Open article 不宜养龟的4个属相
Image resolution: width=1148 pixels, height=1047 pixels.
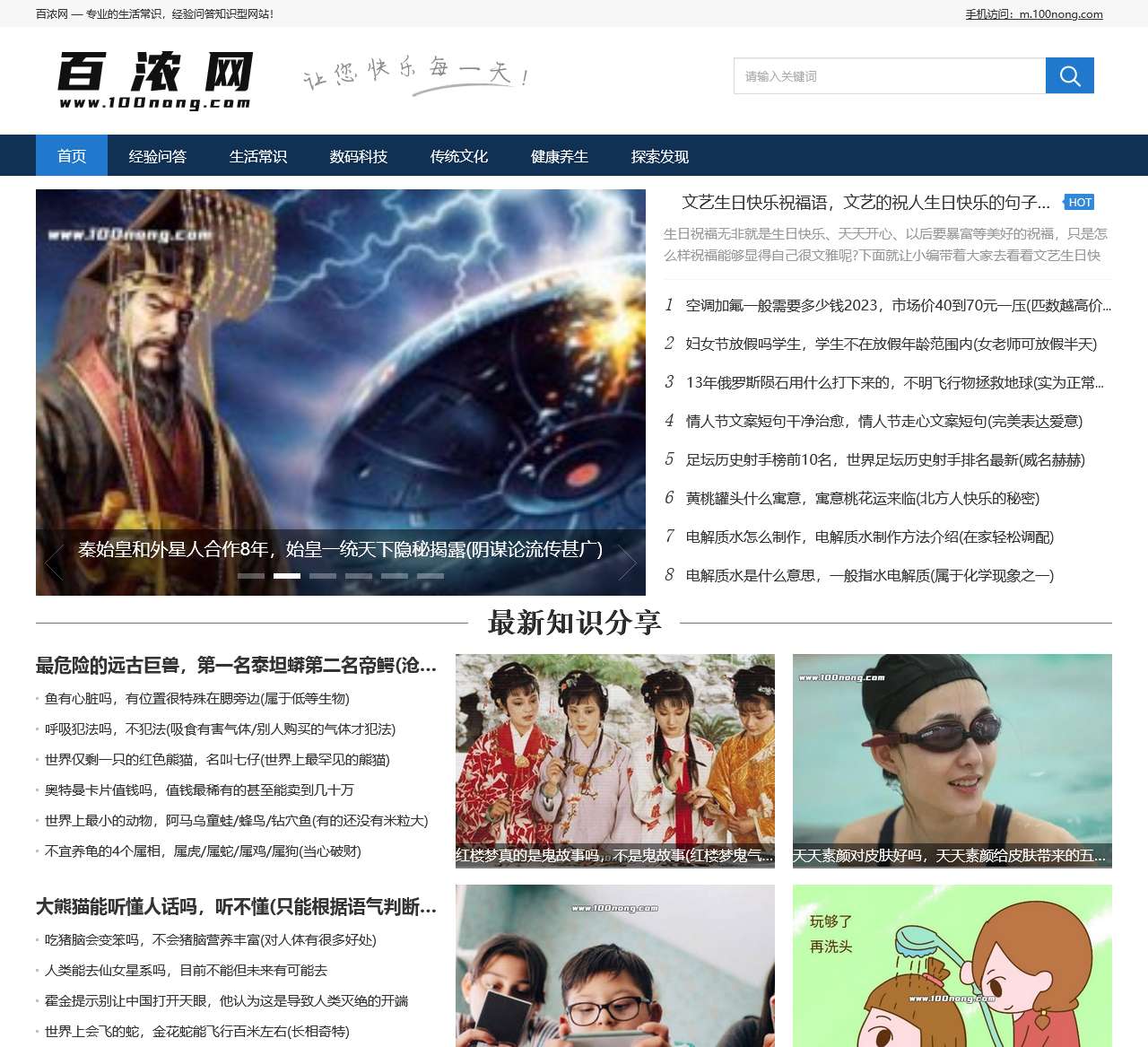[203, 851]
